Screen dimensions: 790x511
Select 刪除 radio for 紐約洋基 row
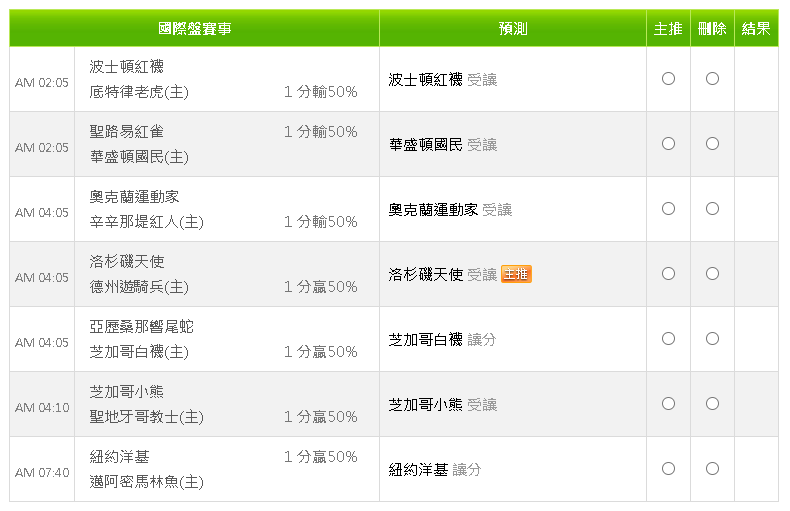[712, 469]
